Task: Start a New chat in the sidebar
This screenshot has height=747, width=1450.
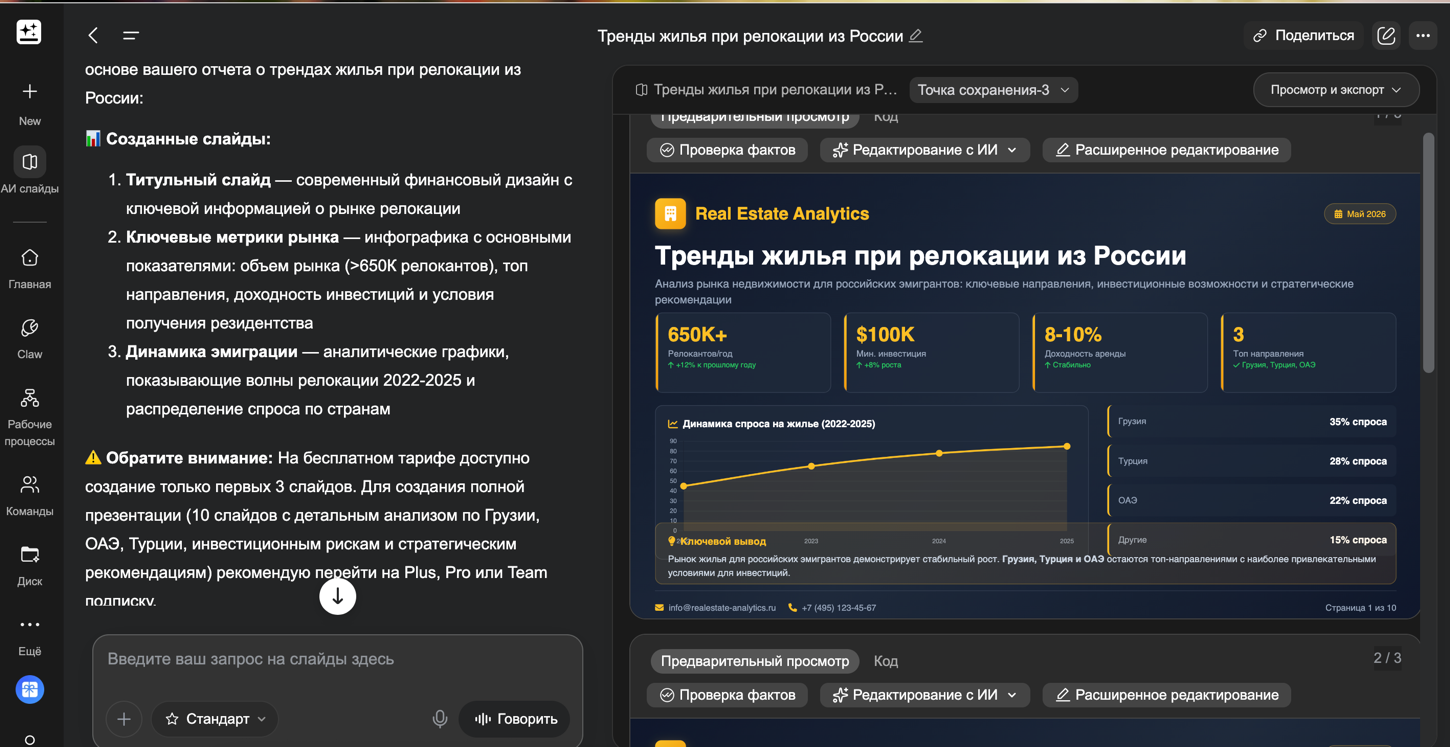Action: pos(30,104)
